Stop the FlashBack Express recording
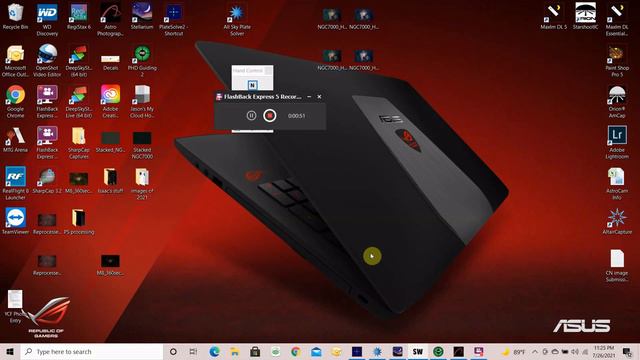Screen dimensions: 640x360 (x=269, y=116)
